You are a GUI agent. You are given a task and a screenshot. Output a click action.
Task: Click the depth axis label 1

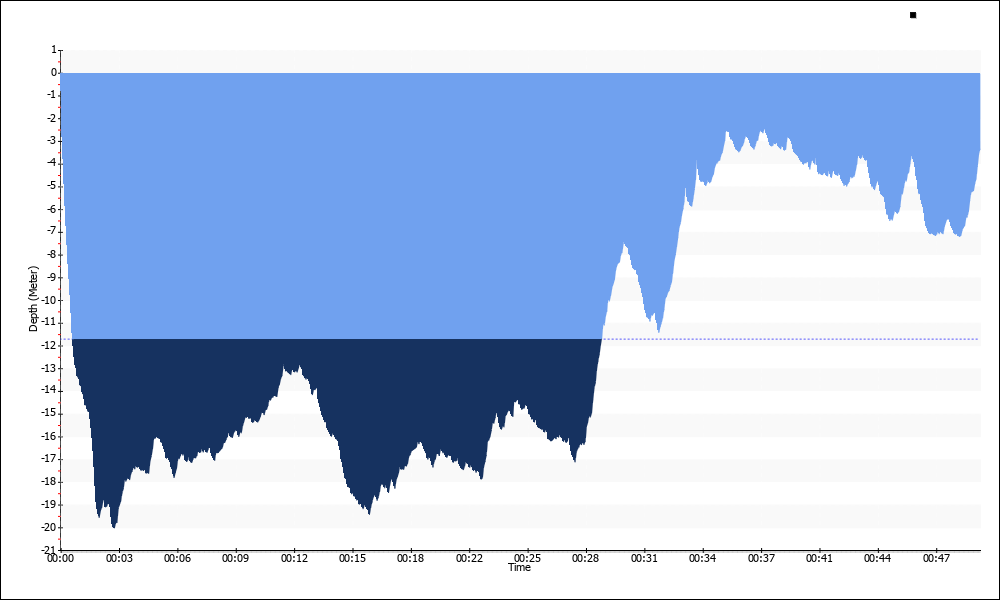point(54,49)
